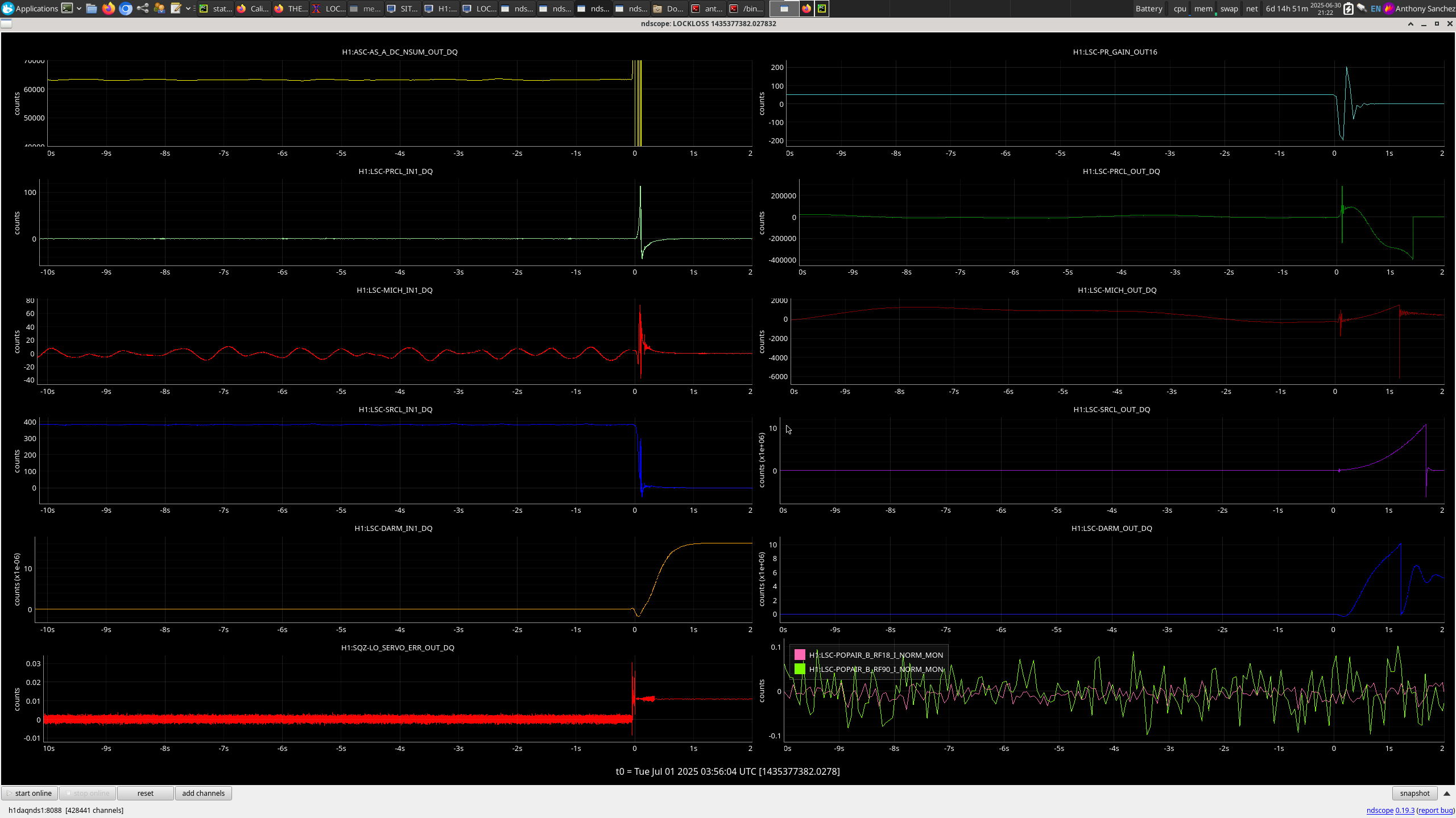
Task: Click the H1:LSC-SRCL_IN1_DQ plot title
Action: click(395, 409)
